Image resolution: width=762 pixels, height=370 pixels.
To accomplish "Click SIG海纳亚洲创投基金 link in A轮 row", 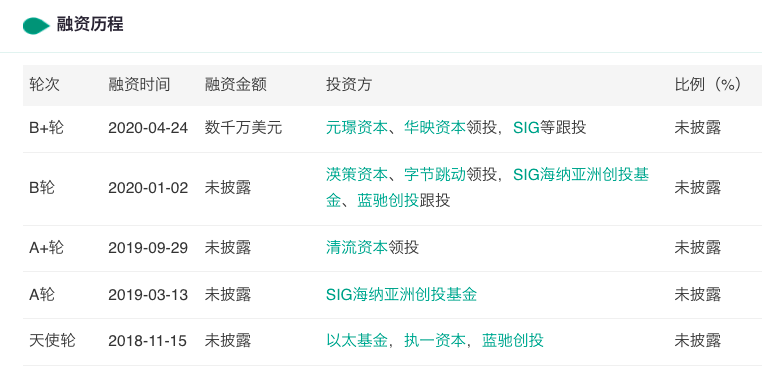I will pyautogui.click(x=401, y=294).
